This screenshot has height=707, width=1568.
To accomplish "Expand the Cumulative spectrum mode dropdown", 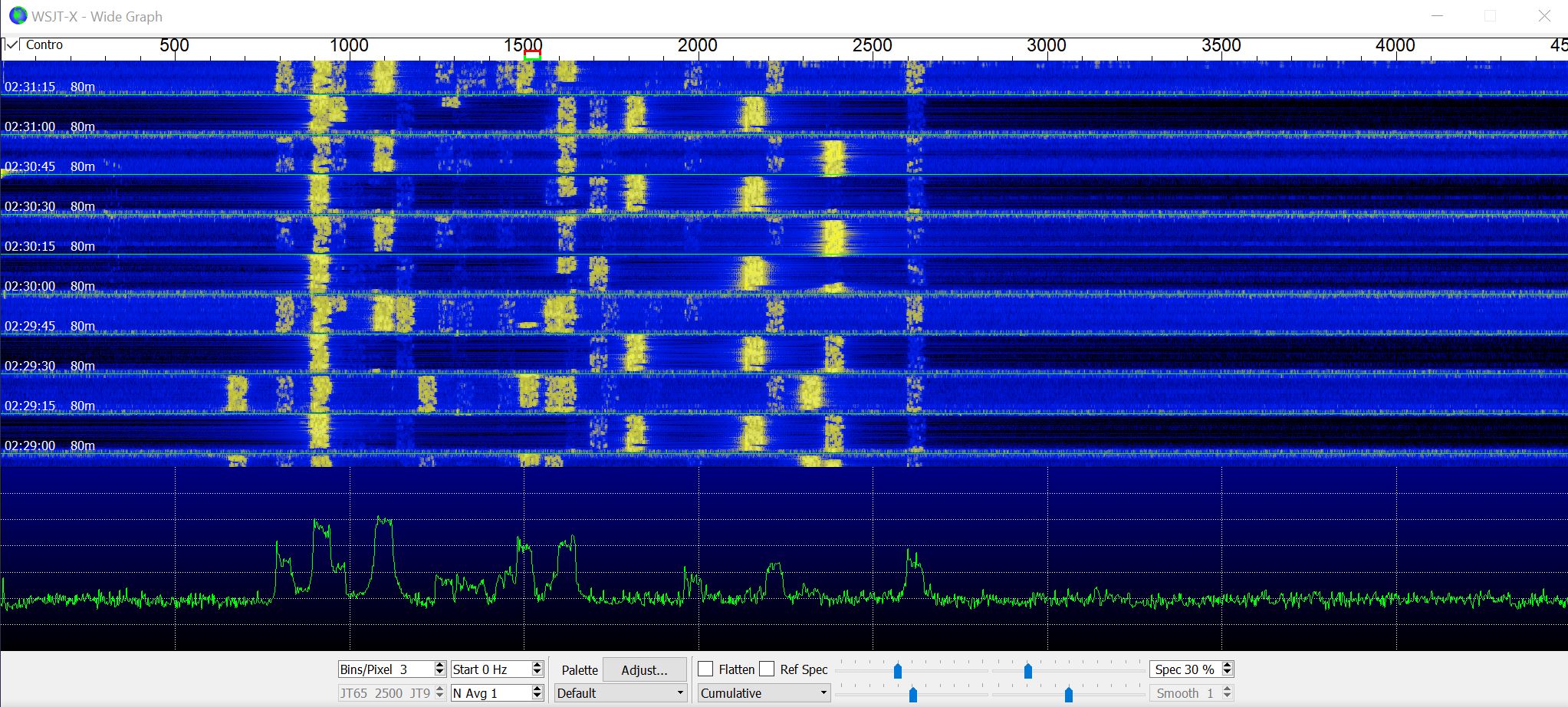I will point(764,693).
